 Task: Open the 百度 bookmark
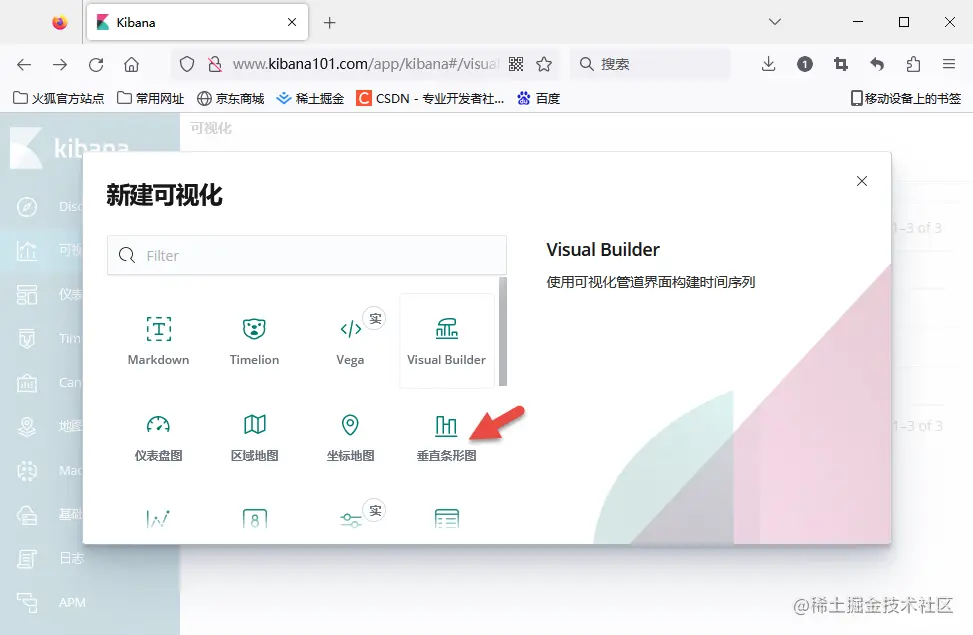pyautogui.click(x=539, y=98)
